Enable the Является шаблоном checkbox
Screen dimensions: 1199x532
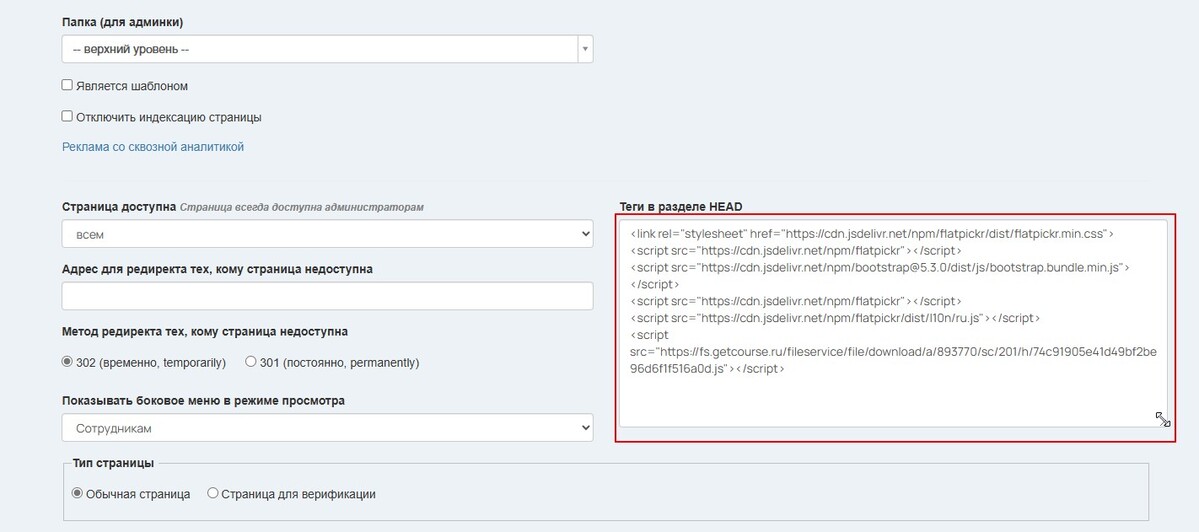(x=67, y=86)
